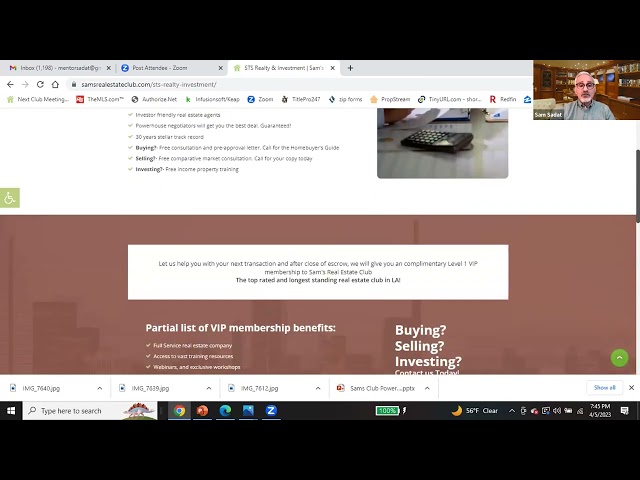Open TheMLS.com bookmark

coord(100,99)
